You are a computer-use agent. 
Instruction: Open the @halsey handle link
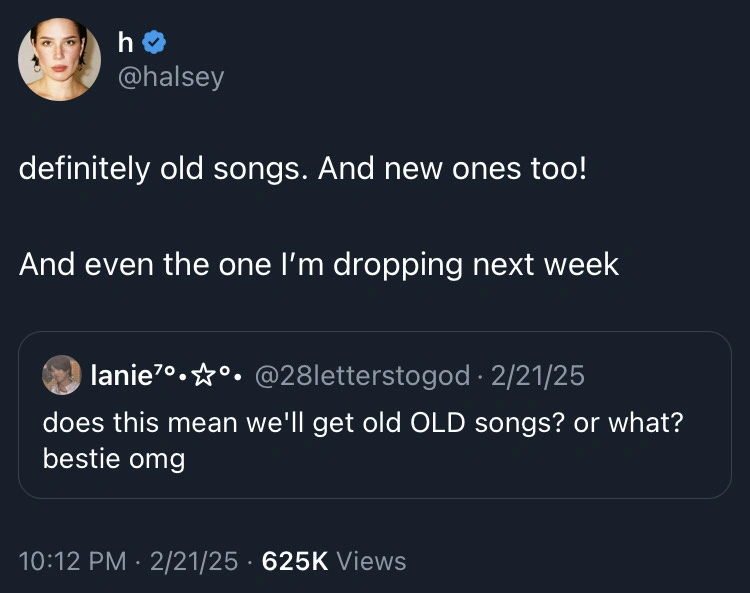[x=171, y=76]
